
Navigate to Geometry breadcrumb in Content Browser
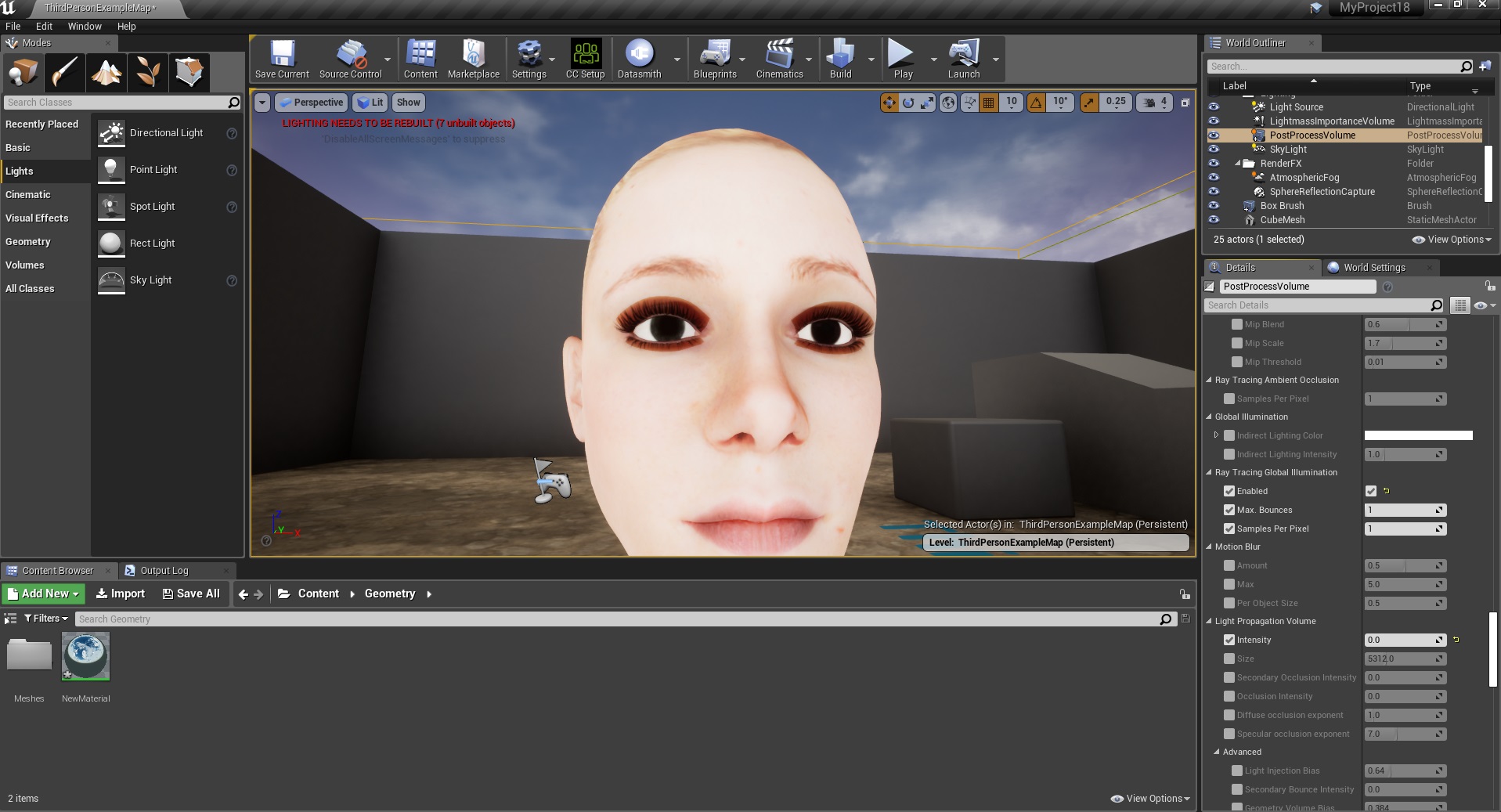pyautogui.click(x=389, y=594)
